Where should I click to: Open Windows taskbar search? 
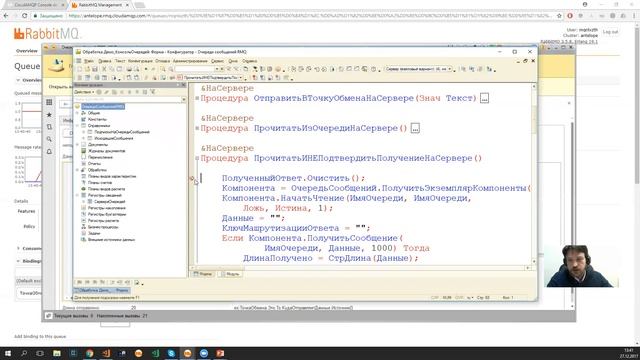pyautogui.click(x=24, y=353)
